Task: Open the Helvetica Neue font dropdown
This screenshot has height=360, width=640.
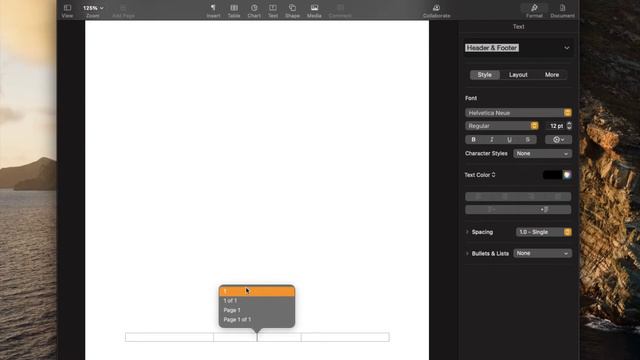Action: click(x=518, y=113)
